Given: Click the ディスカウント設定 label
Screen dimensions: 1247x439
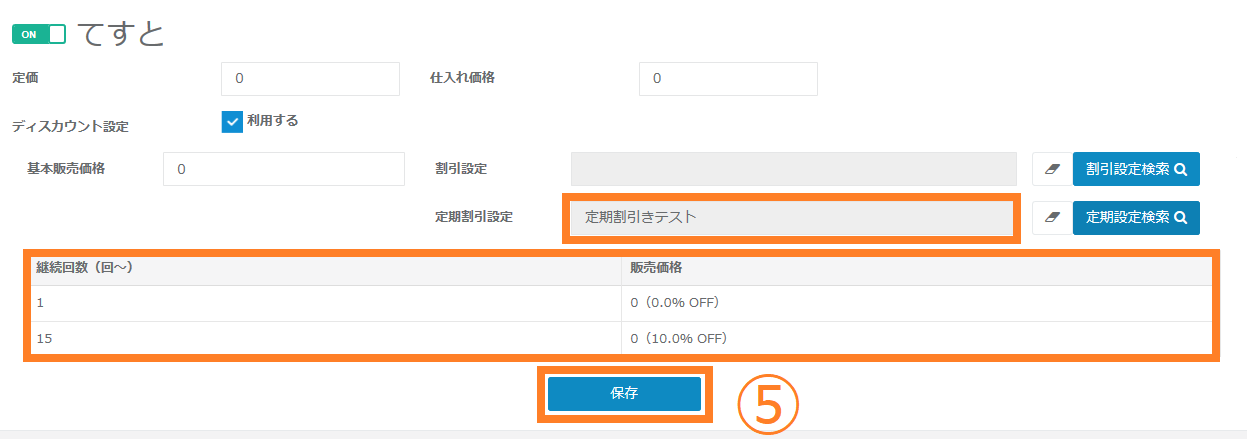Looking at the screenshot, I should click(x=70, y=127).
